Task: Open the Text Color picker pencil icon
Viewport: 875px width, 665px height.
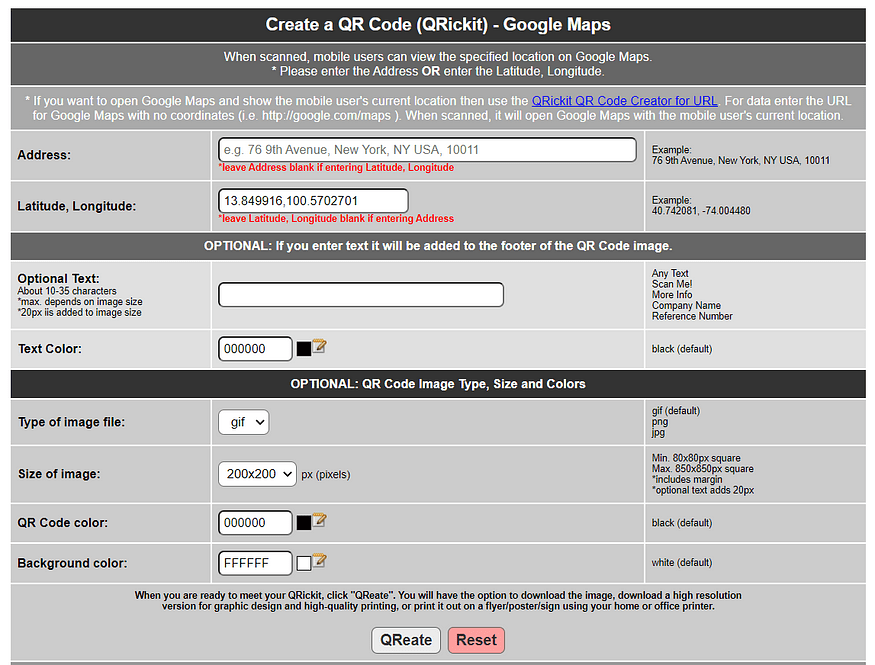Action: tap(320, 347)
